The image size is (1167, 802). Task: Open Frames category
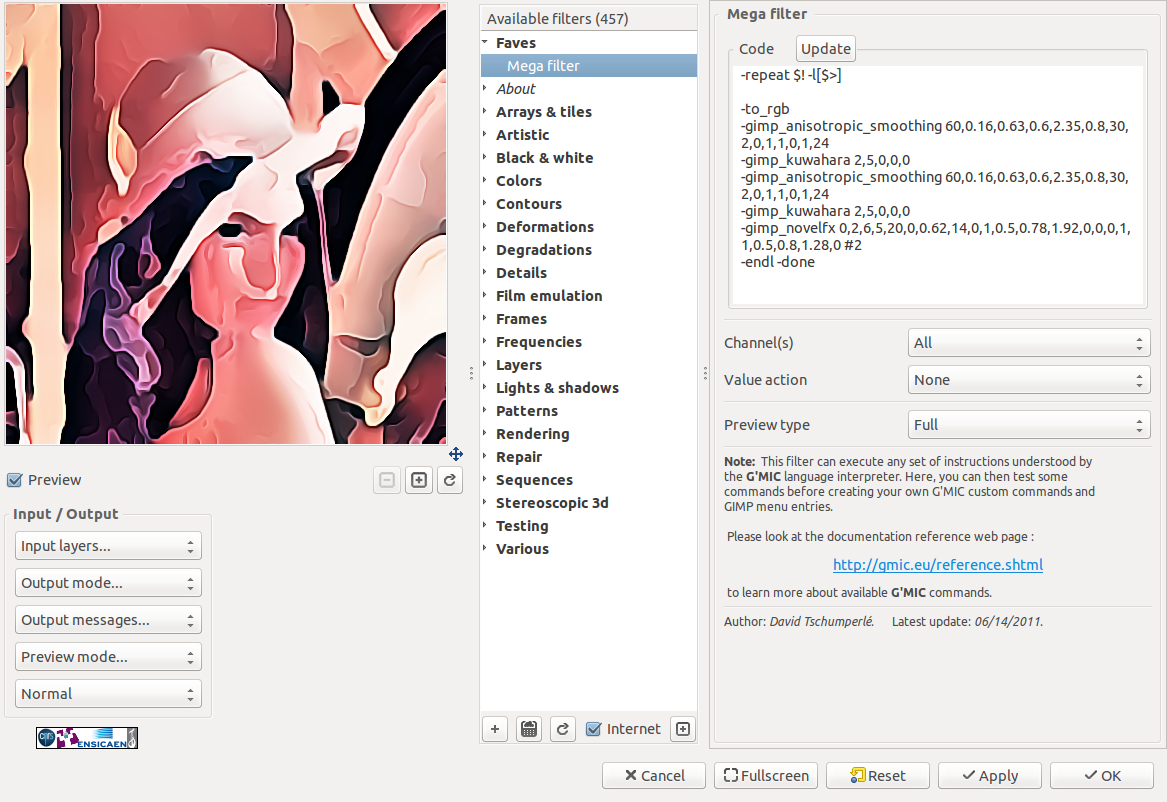[x=589, y=319]
